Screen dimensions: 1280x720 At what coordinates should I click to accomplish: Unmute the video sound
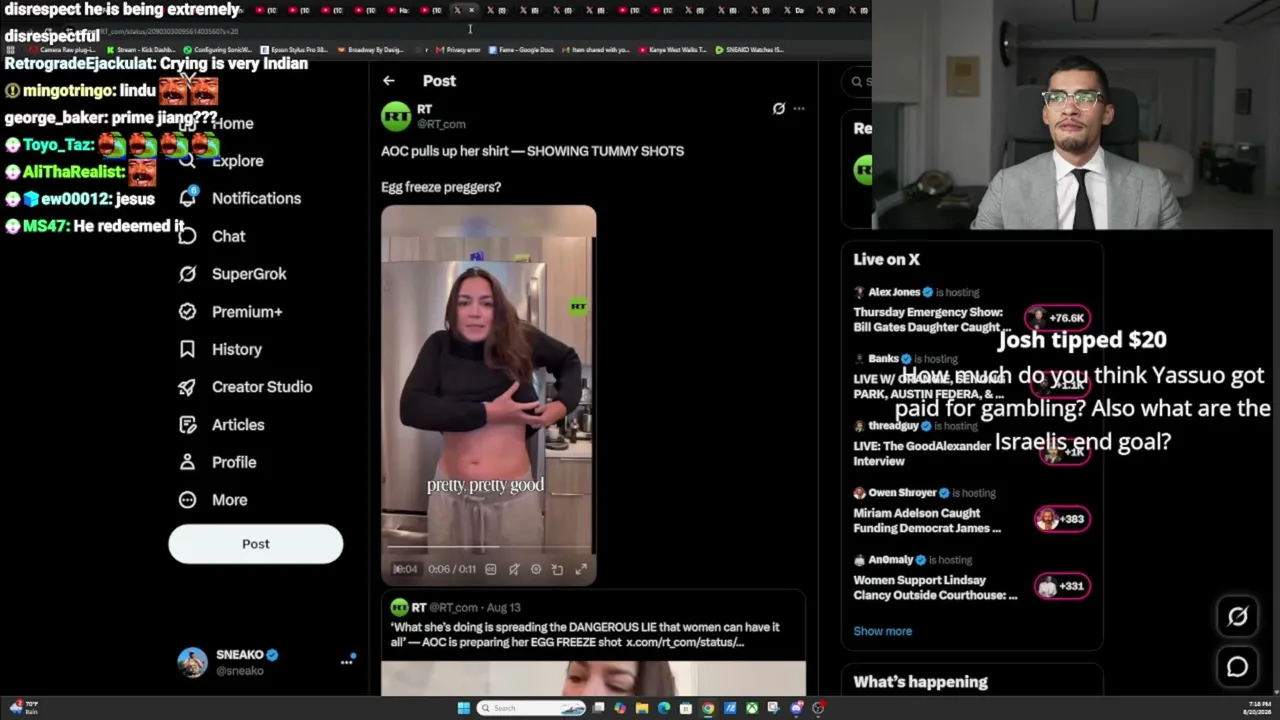(513, 569)
